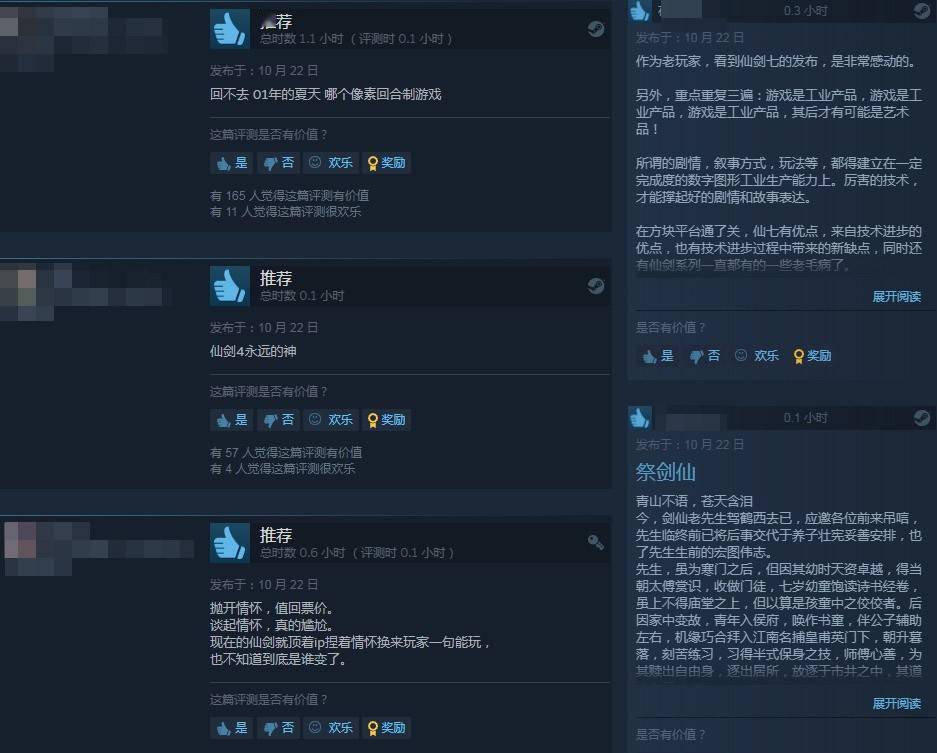Vote 是 on the 仙剑七 sidebar review
Viewport: 937px width, 753px height.
(x=658, y=356)
